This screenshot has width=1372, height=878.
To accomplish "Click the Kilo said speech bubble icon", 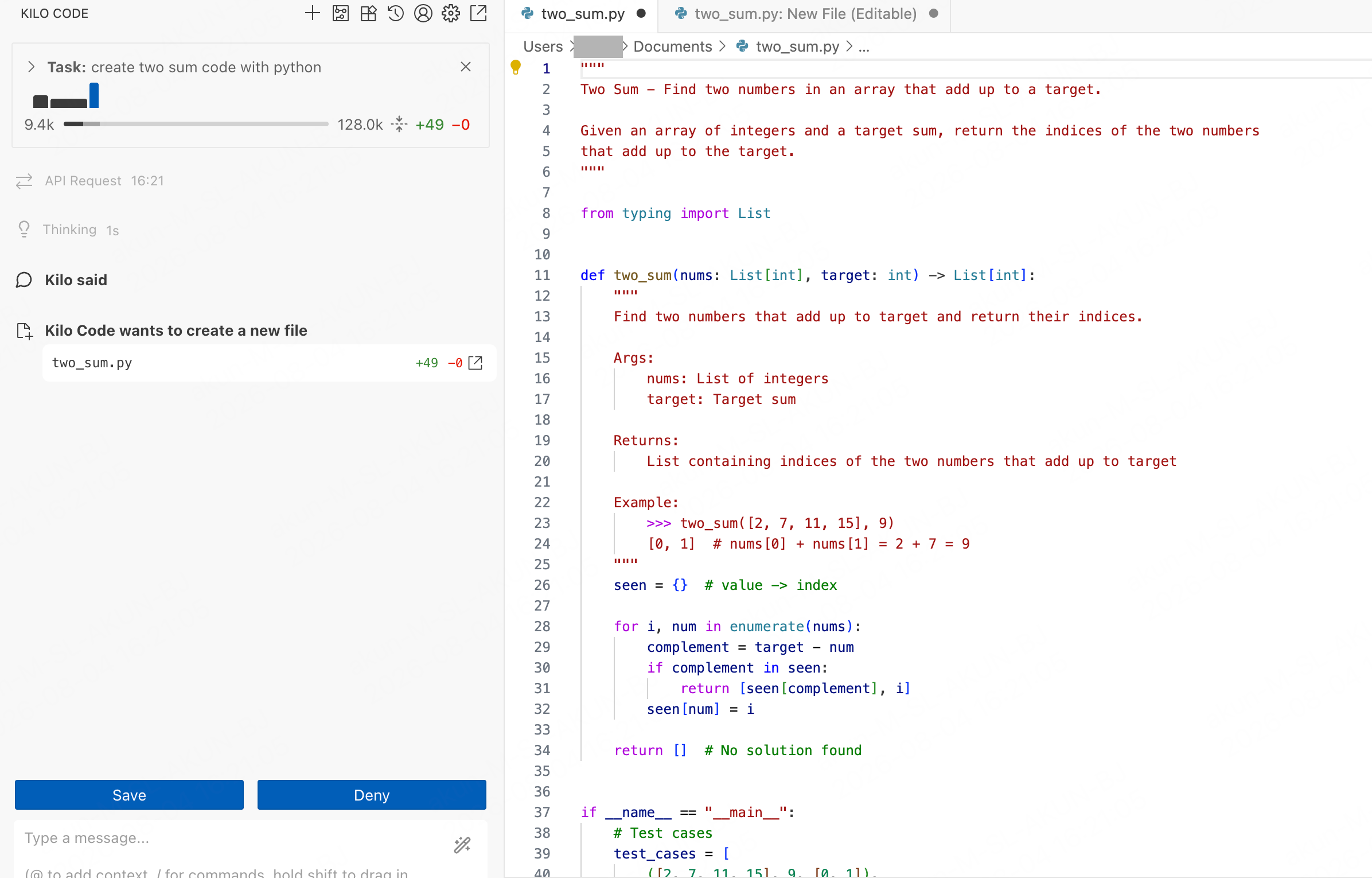I will click(24, 280).
